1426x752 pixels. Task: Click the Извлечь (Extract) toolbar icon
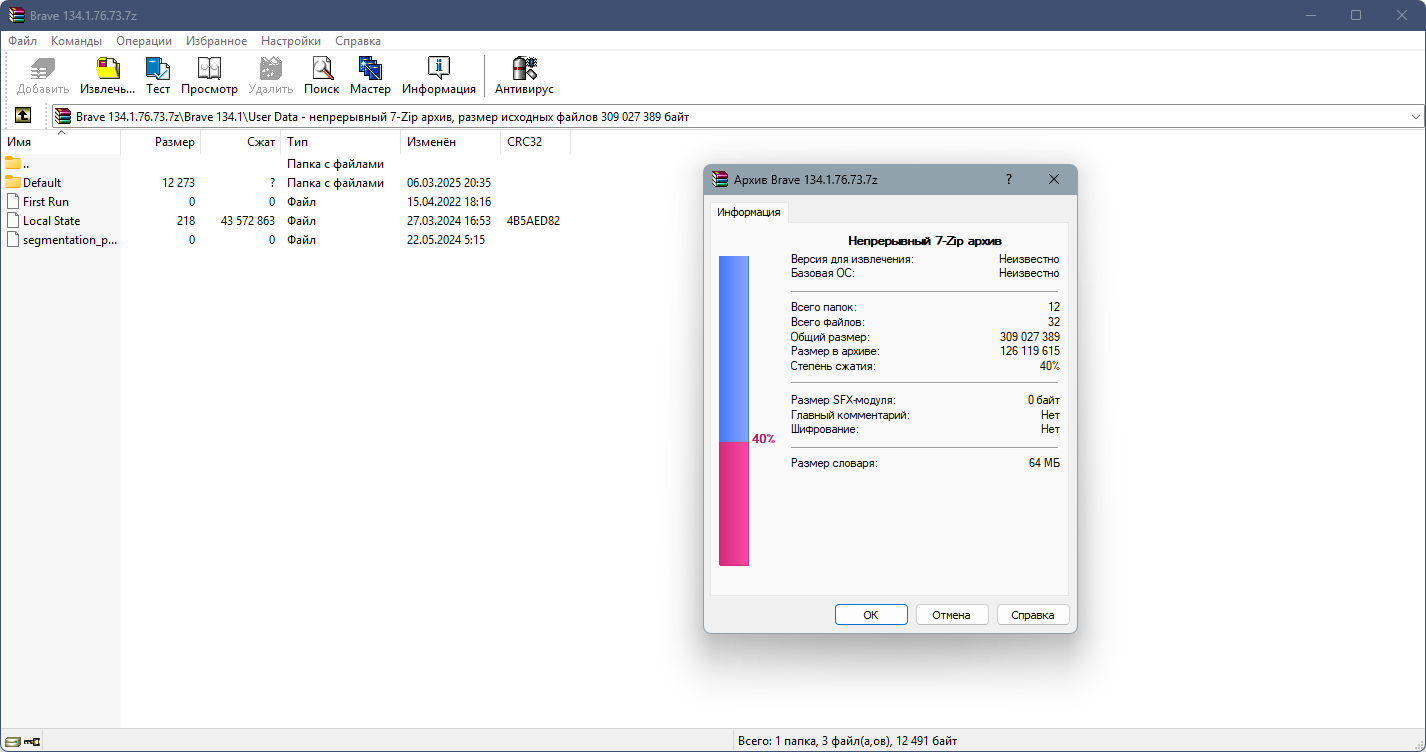pos(107,76)
